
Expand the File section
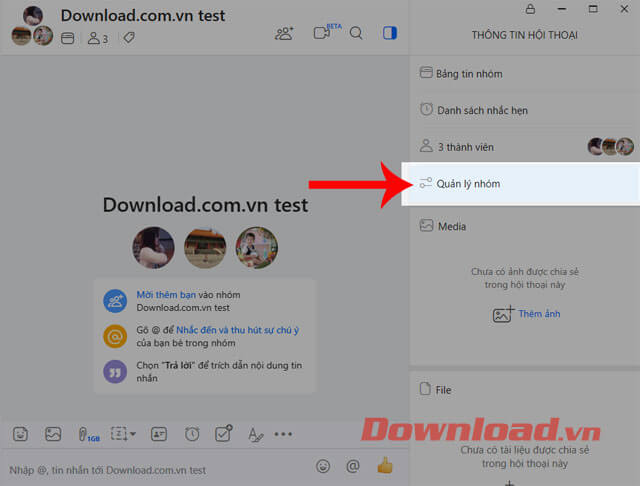coord(525,390)
